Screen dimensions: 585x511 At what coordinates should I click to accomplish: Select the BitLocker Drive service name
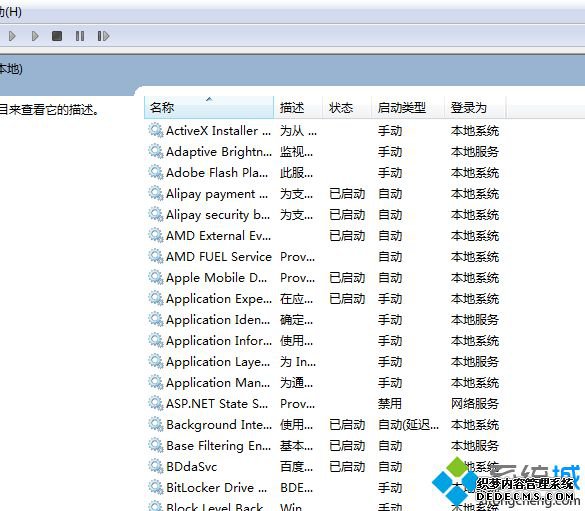coord(217,488)
